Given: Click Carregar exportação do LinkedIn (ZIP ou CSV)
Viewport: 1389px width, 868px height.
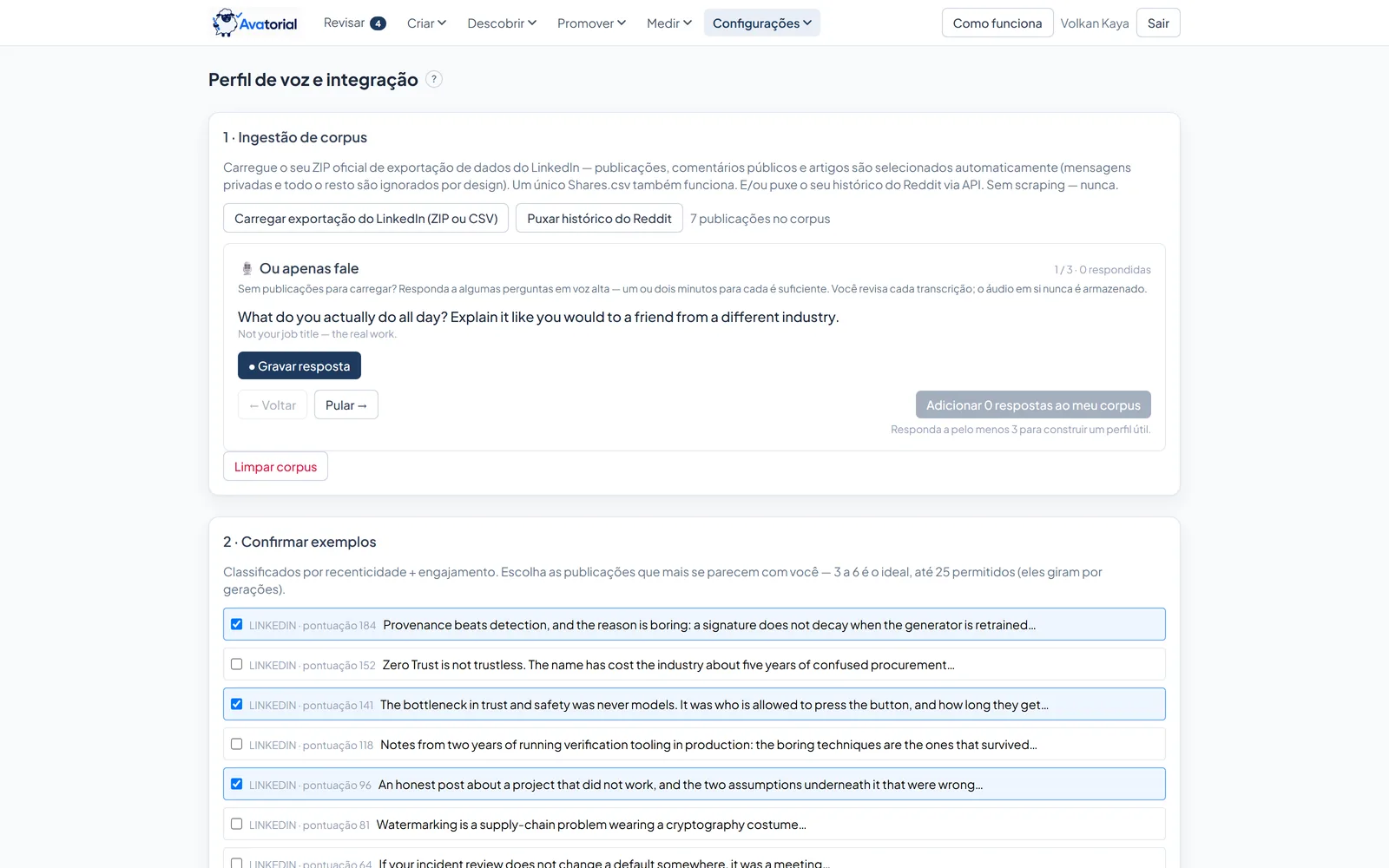Looking at the screenshot, I should pyautogui.click(x=365, y=218).
